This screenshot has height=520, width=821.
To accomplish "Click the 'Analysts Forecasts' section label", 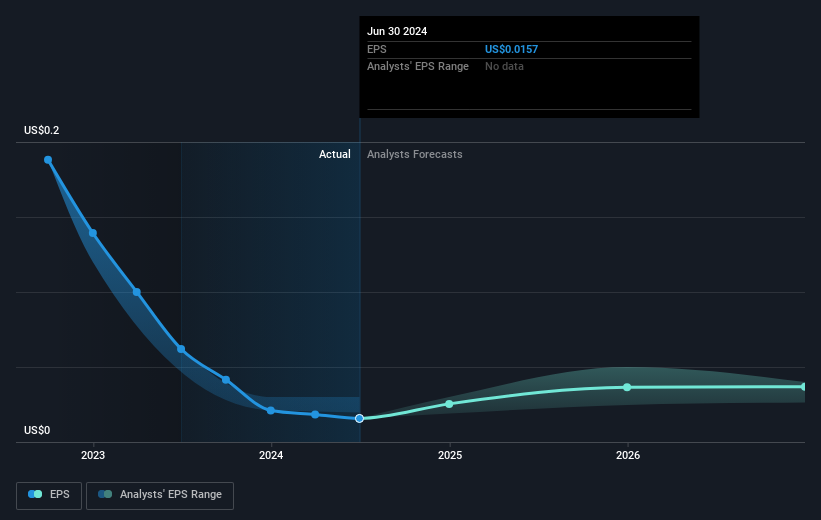I will coord(415,154).
